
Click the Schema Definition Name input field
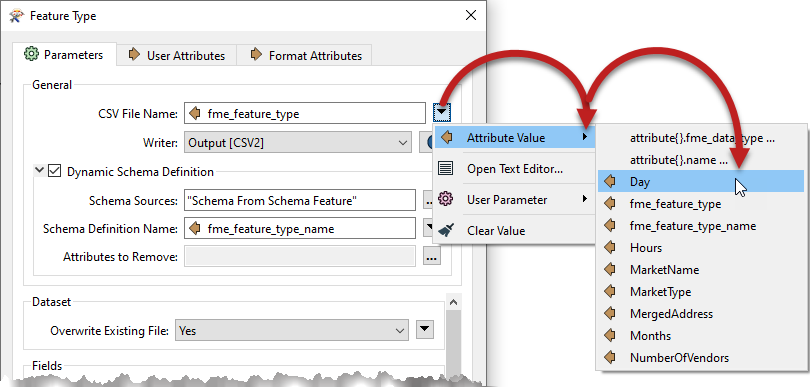point(300,228)
